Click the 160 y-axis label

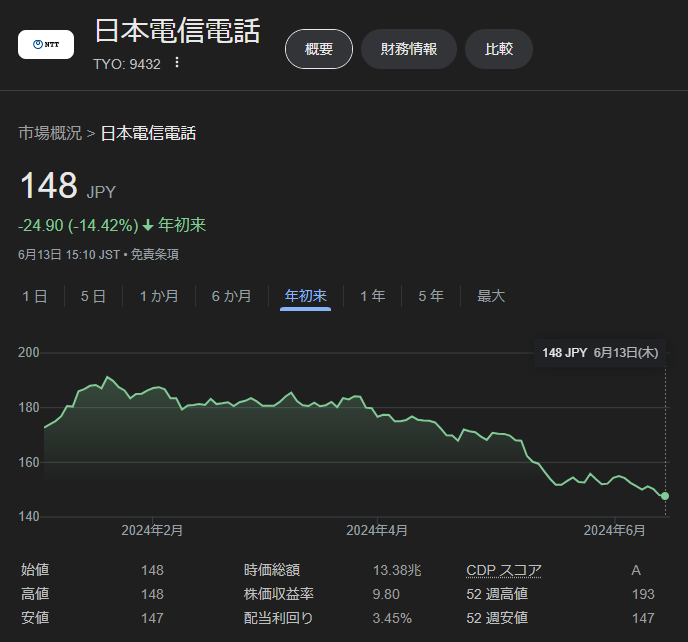(29, 462)
